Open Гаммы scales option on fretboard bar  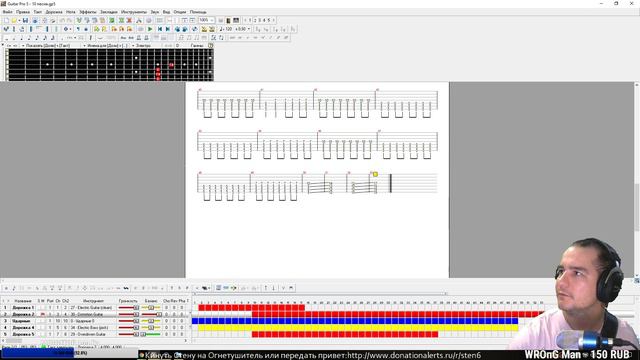(198, 46)
